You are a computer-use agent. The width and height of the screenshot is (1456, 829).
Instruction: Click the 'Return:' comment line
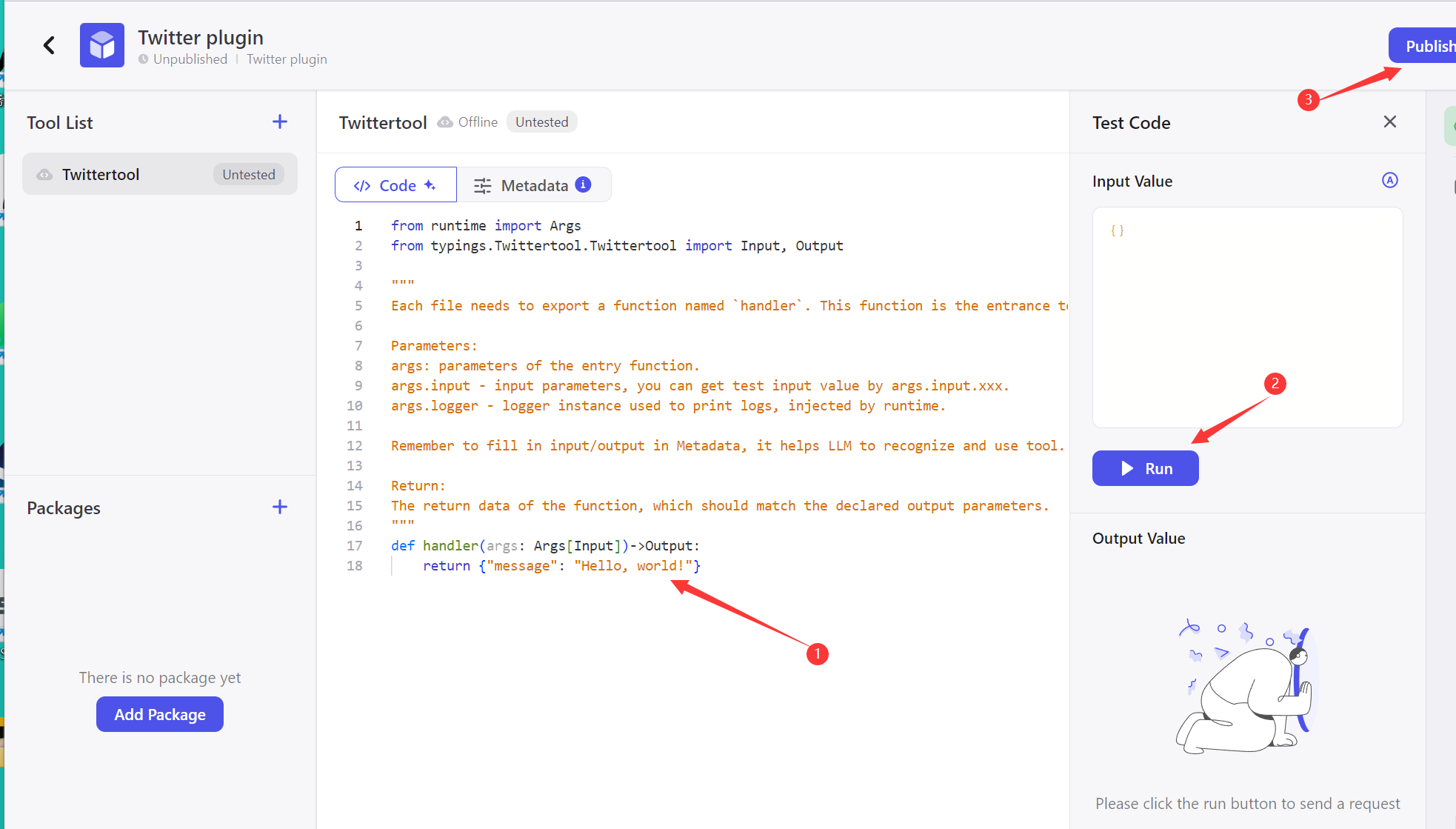click(x=418, y=486)
